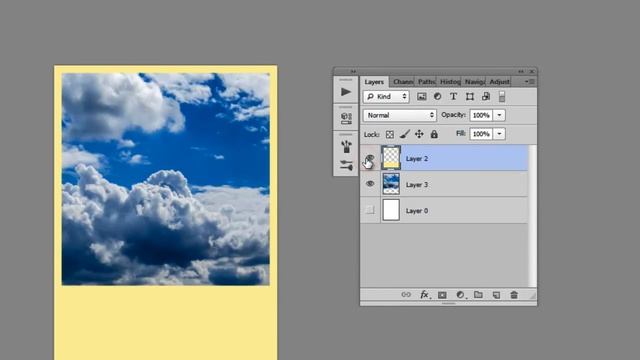Close the Layers panel window
This screenshot has height=360, width=640.
532,71
